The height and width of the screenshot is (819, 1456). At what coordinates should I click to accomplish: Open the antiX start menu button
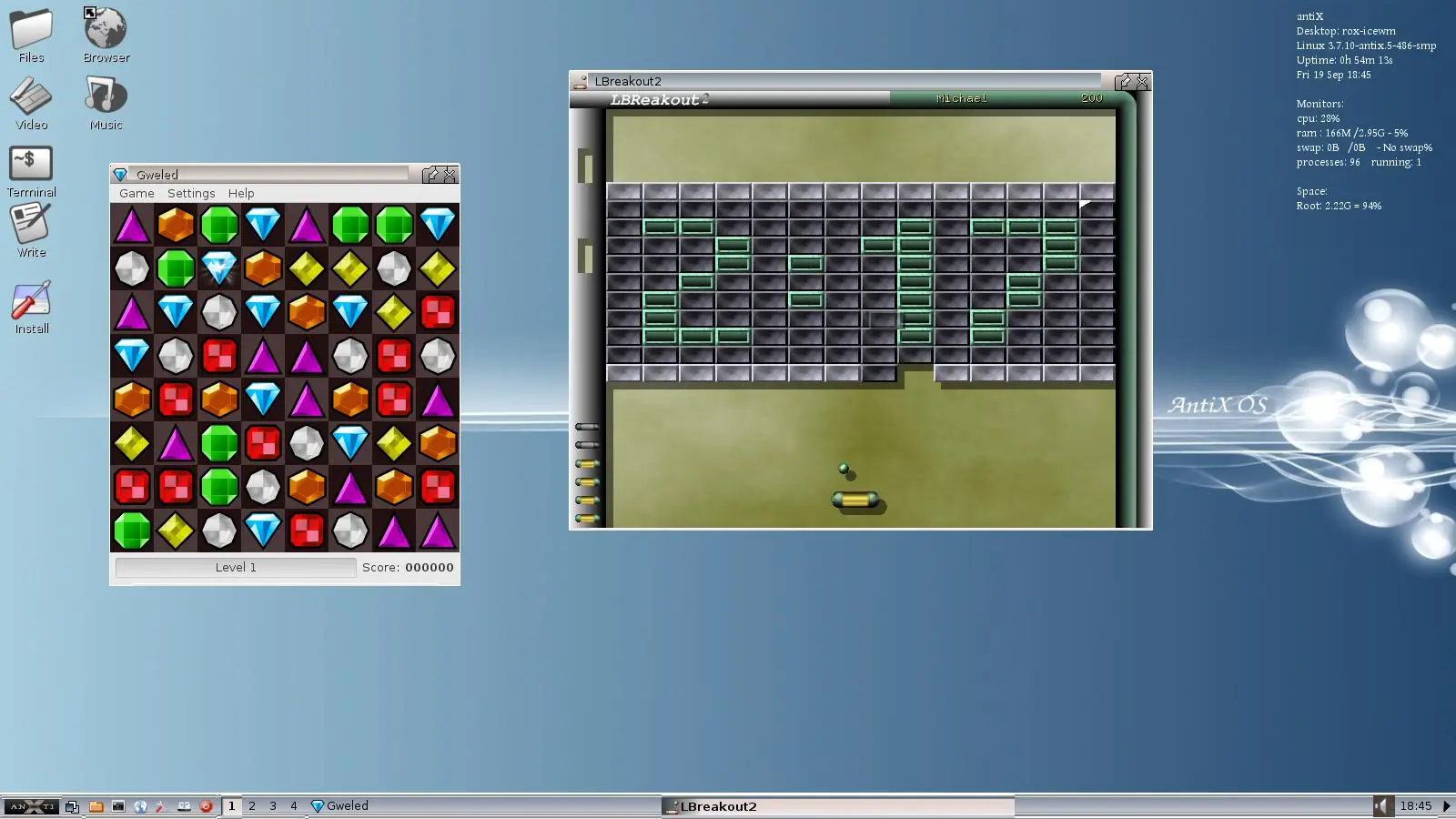coord(31,806)
